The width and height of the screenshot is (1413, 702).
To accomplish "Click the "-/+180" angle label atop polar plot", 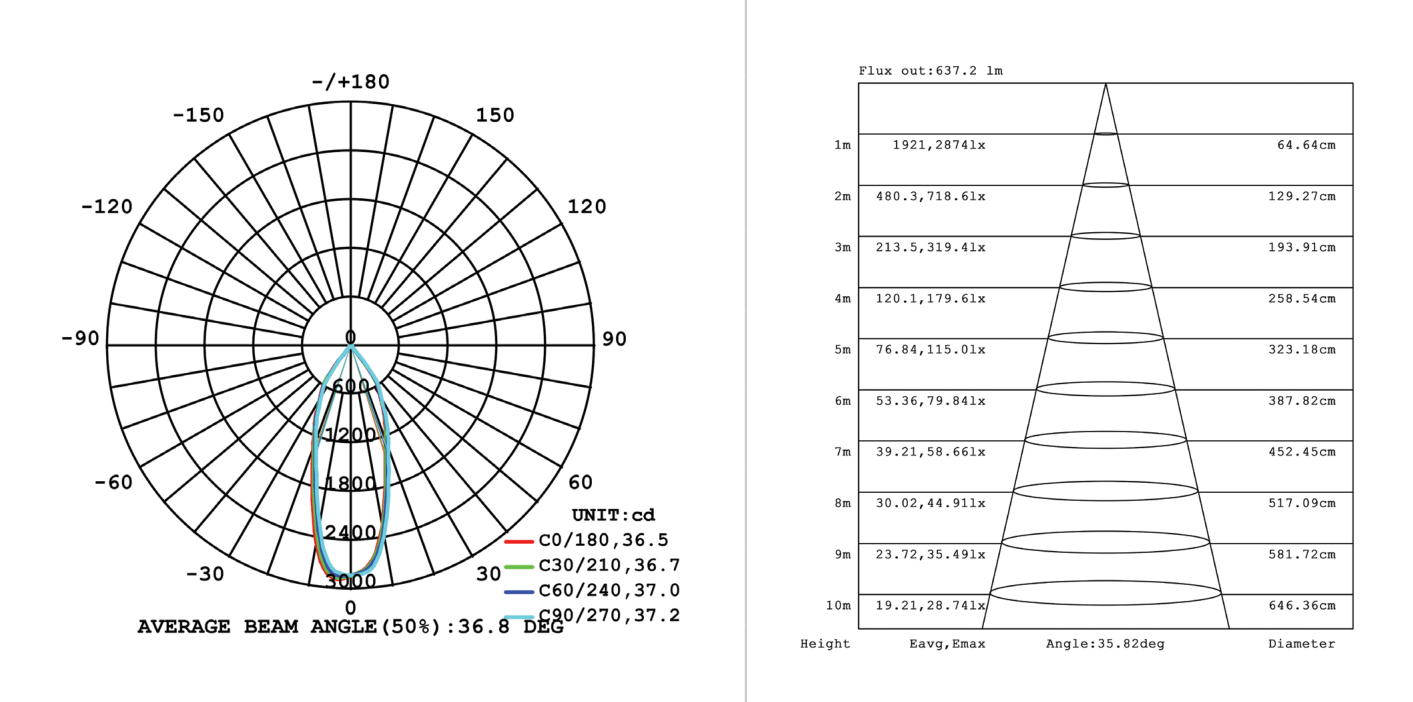I will (350, 82).
